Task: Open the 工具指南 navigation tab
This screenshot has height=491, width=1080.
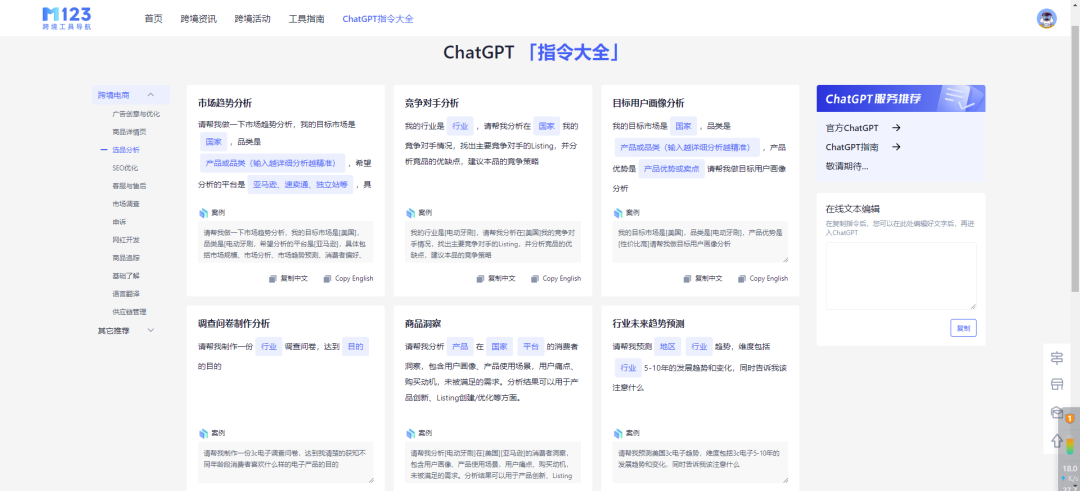Action: click(x=307, y=19)
